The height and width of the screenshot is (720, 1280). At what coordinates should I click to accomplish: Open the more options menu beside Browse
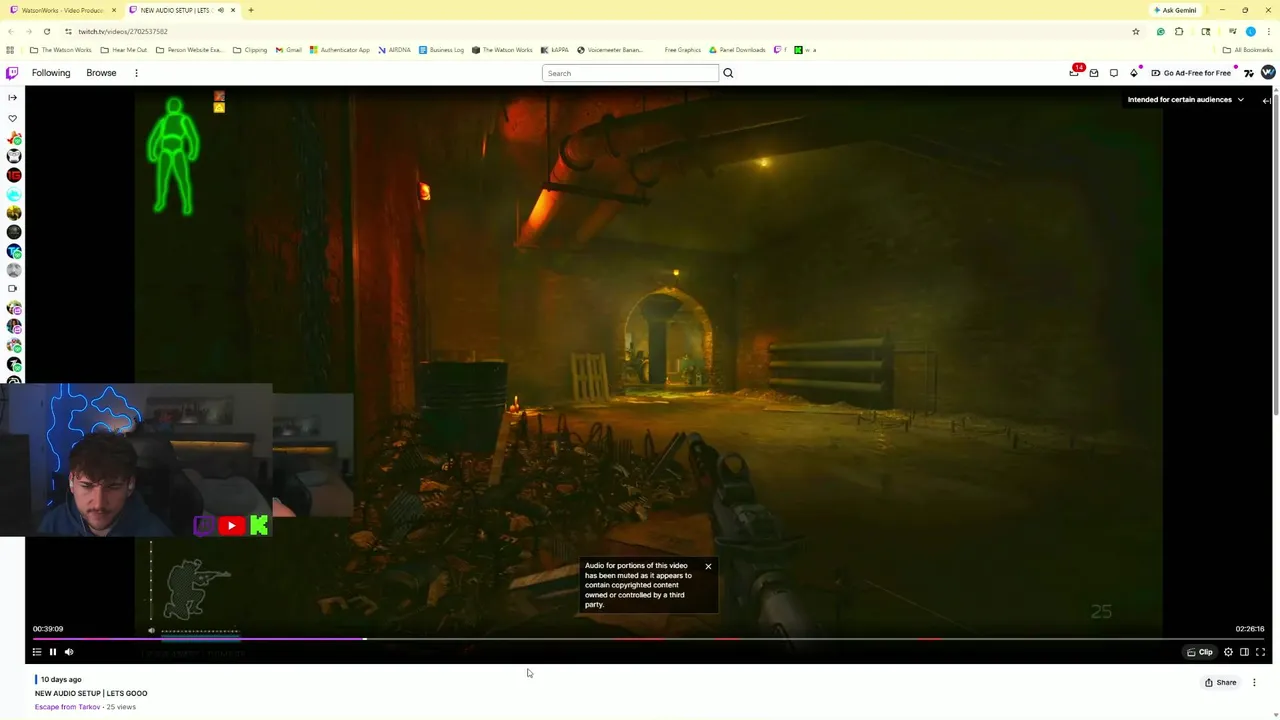point(136,73)
